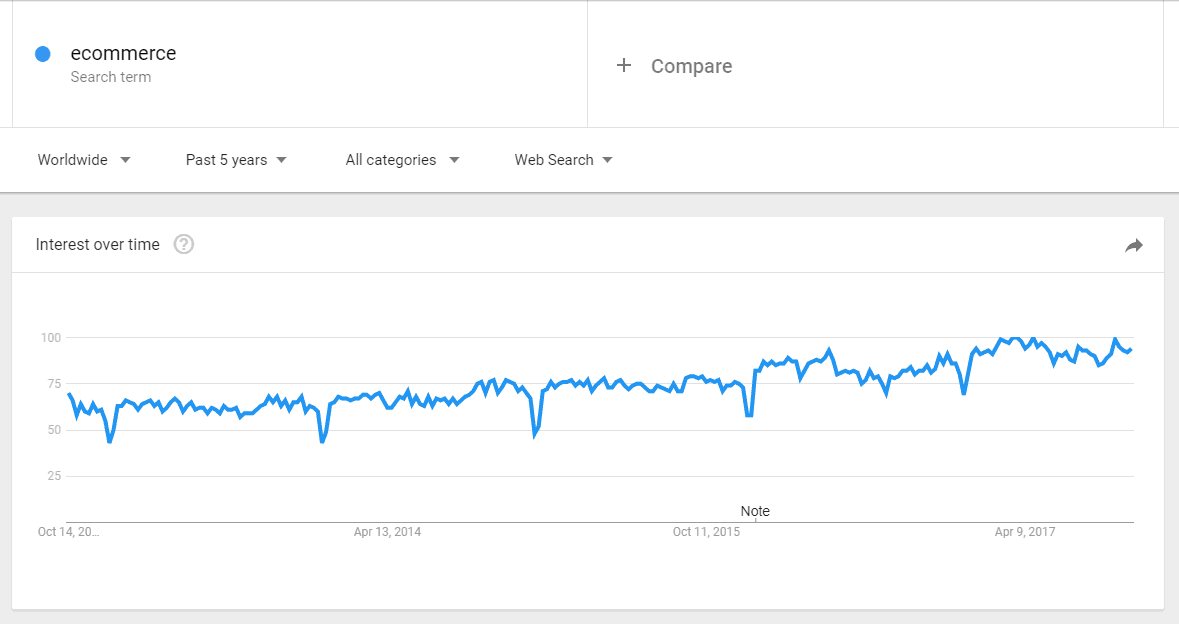Select the ecommerce search term
The image size is (1179, 624).
pos(123,53)
